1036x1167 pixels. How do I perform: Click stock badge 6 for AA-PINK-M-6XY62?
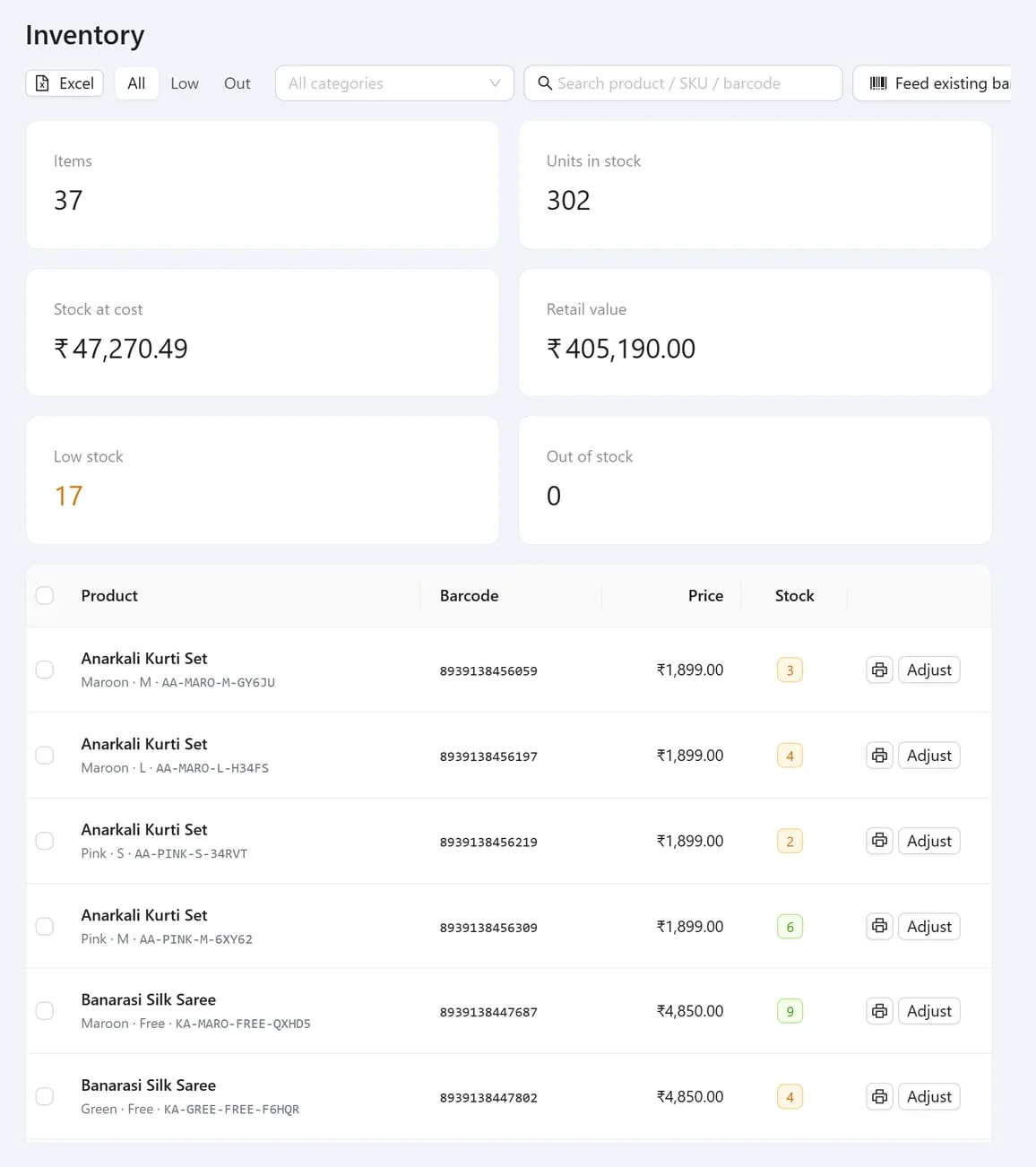tap(790, 926)
